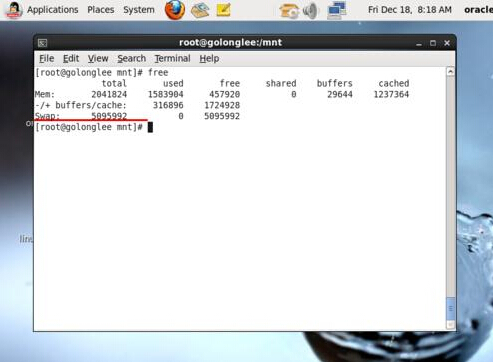Open the Places menu
Screen dimensions: 493x362
coord(101,10)
